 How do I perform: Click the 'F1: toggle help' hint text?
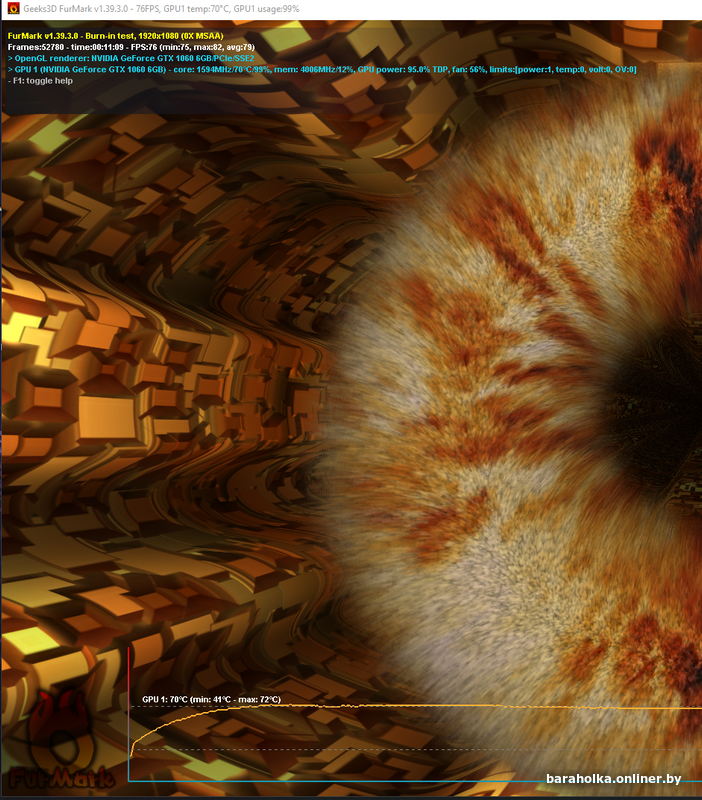tap(40, 81)
